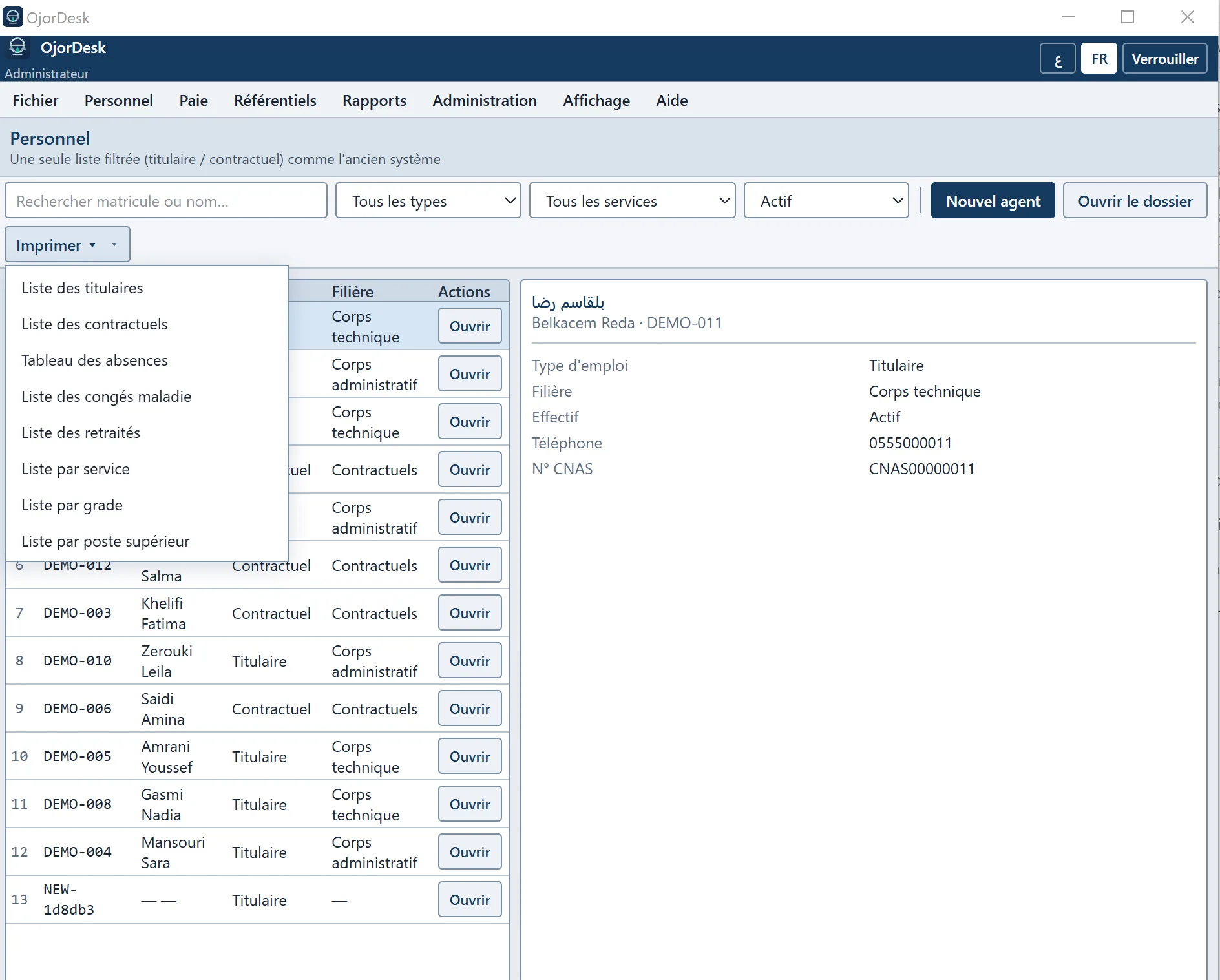Open the Administration menu
Screen dimensions: 1220x980
[485, 101]
